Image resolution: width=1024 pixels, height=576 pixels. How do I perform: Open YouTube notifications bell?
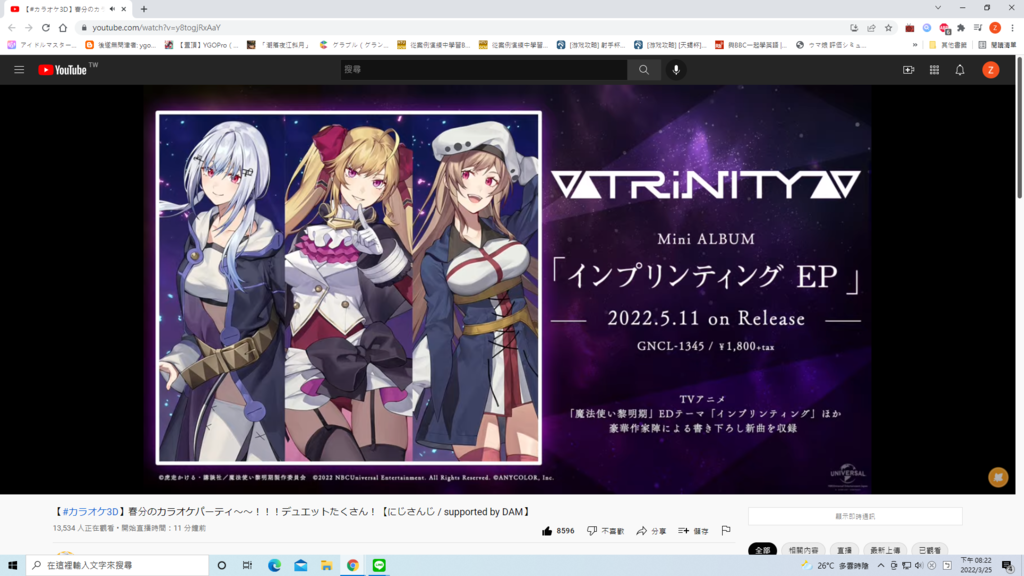pyautogui.click(x=960, y=70)
